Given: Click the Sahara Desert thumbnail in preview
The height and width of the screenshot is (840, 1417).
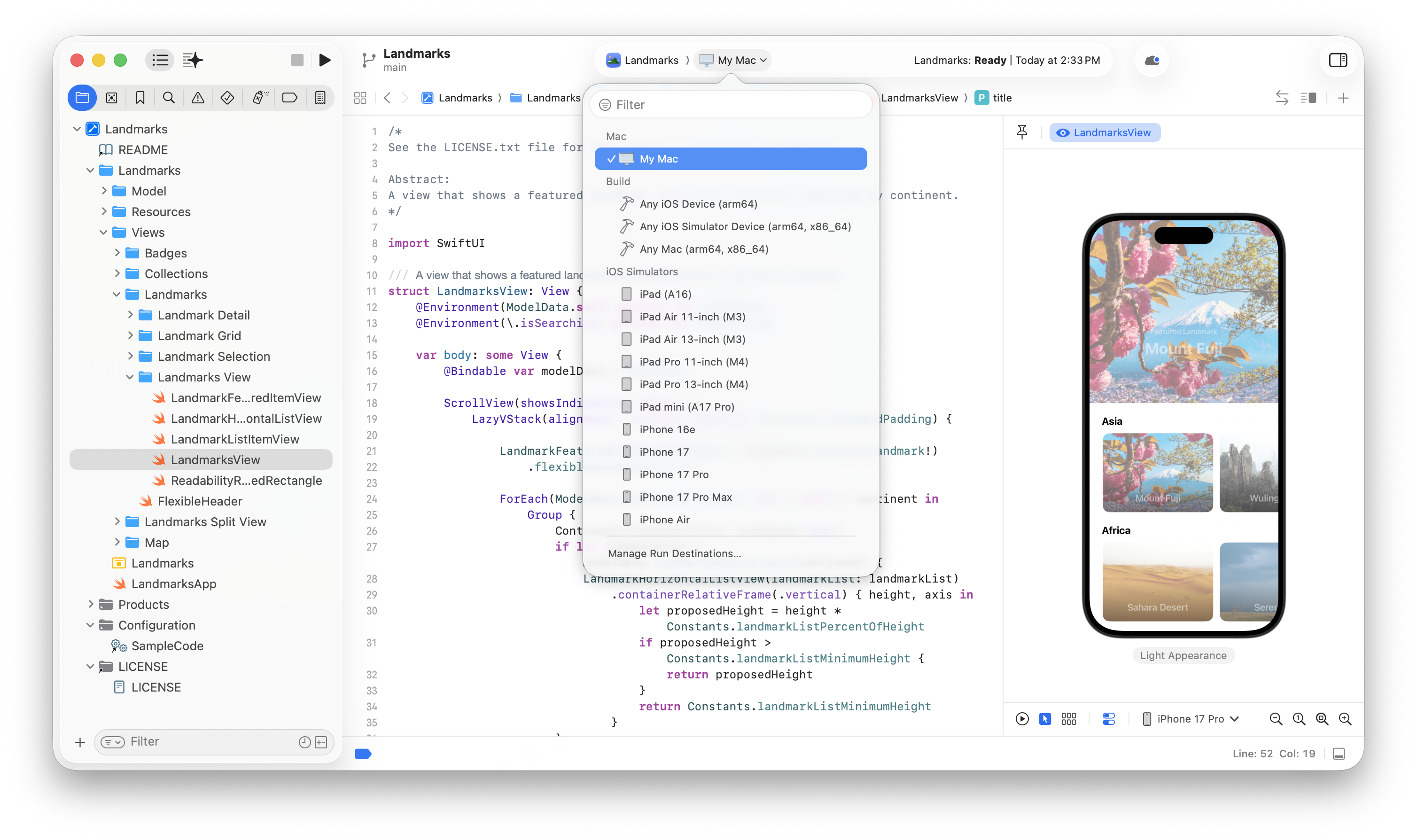Looking at the screenshot, I should click(x=1158, y=582).
